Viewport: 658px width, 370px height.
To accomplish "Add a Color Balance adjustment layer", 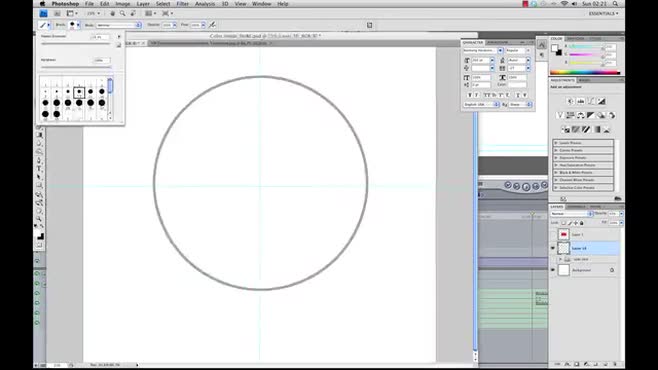I will click(580, 115).
